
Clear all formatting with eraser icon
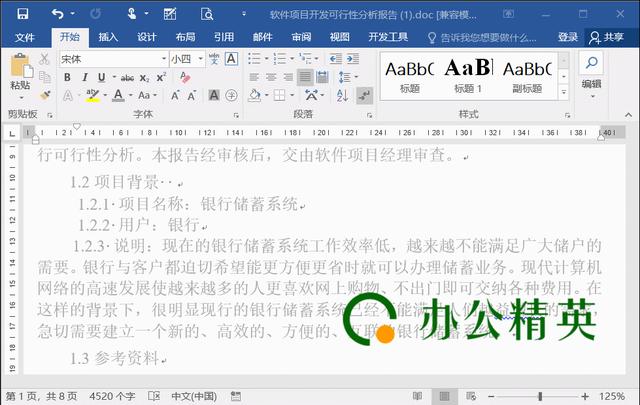point(185,77)
